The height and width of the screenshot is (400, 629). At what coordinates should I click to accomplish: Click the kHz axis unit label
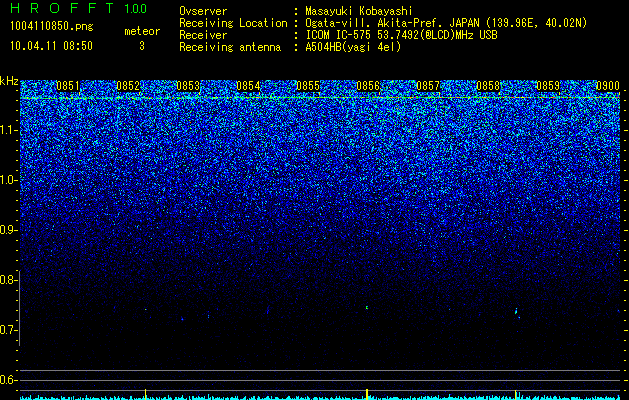coord(9,81)
